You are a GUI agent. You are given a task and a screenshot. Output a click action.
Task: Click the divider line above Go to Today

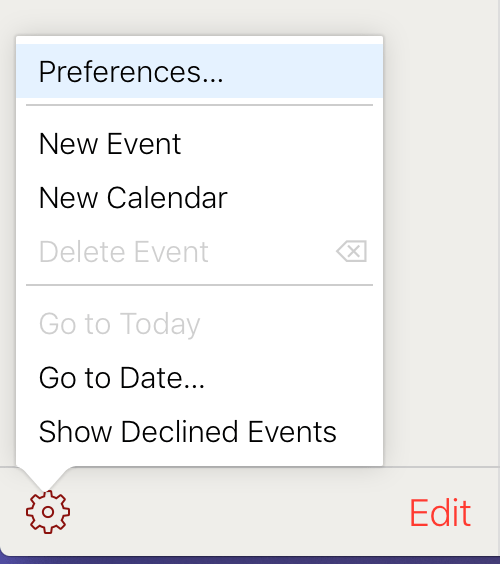click(199, 285)
